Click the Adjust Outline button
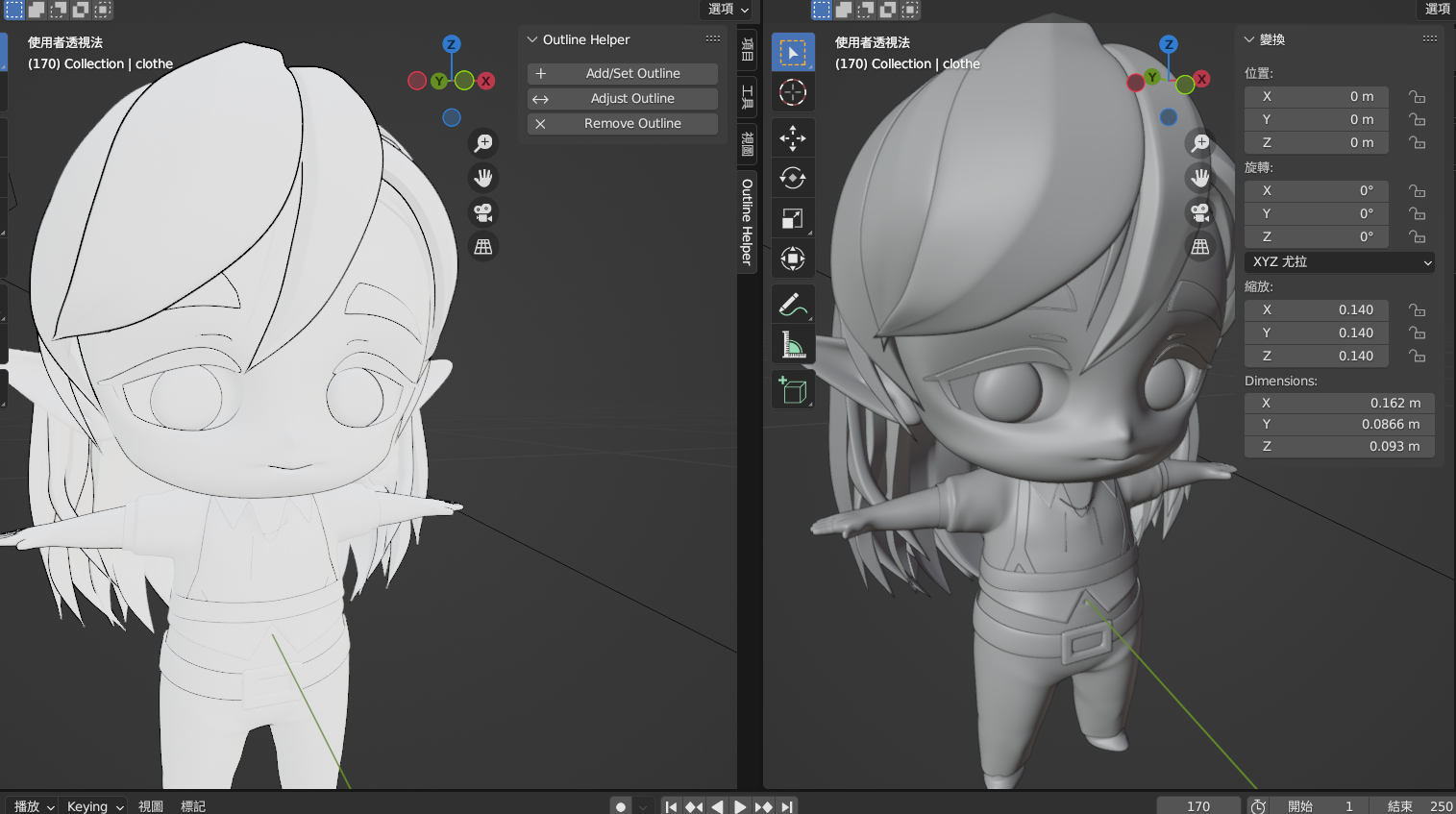The height and width of the screenshot is (814, 1456). coord(623,99)
